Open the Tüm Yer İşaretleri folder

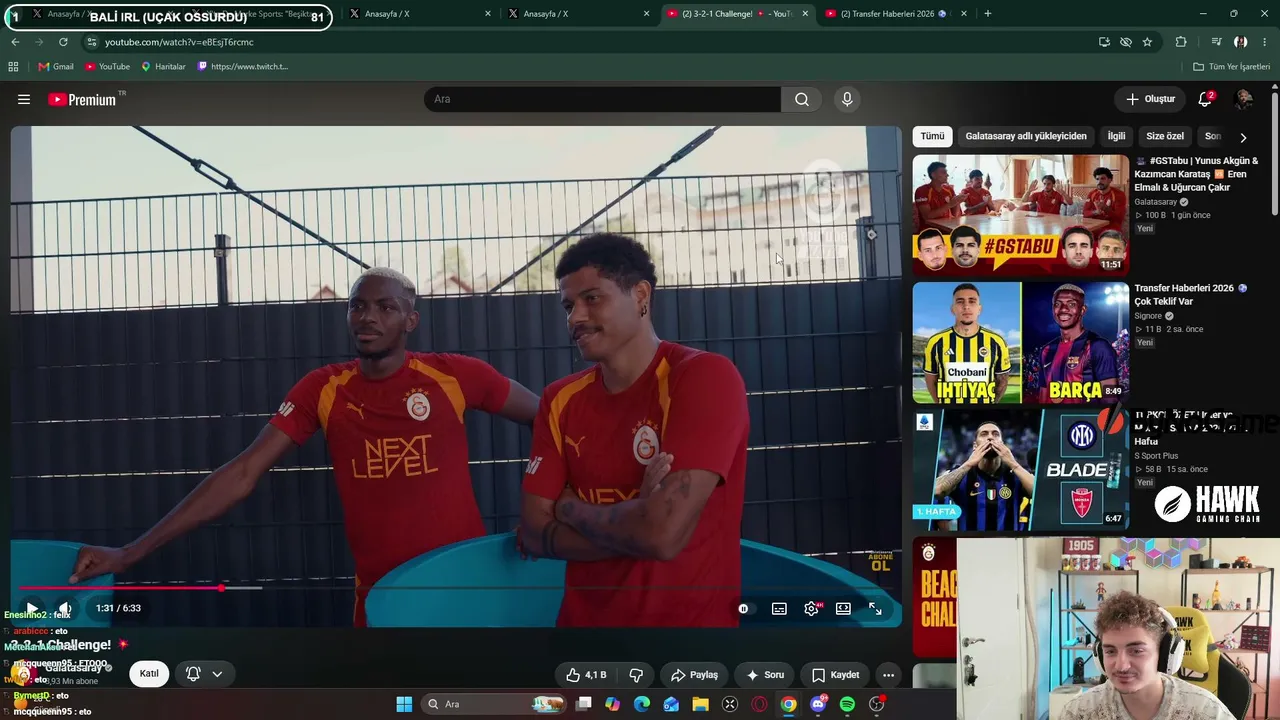[x=1231, y=67]
